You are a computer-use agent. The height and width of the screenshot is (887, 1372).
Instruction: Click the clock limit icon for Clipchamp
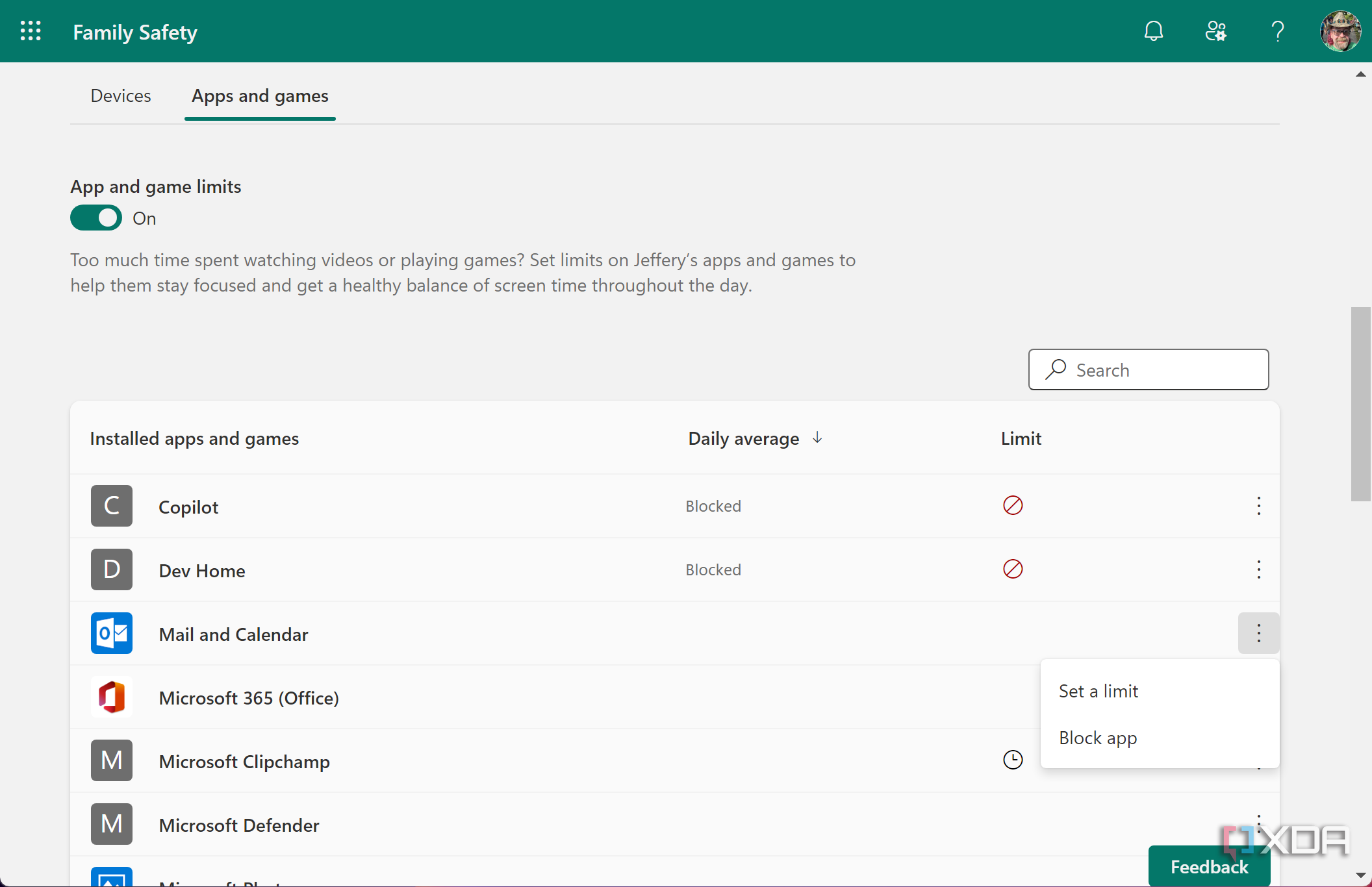1013,760
